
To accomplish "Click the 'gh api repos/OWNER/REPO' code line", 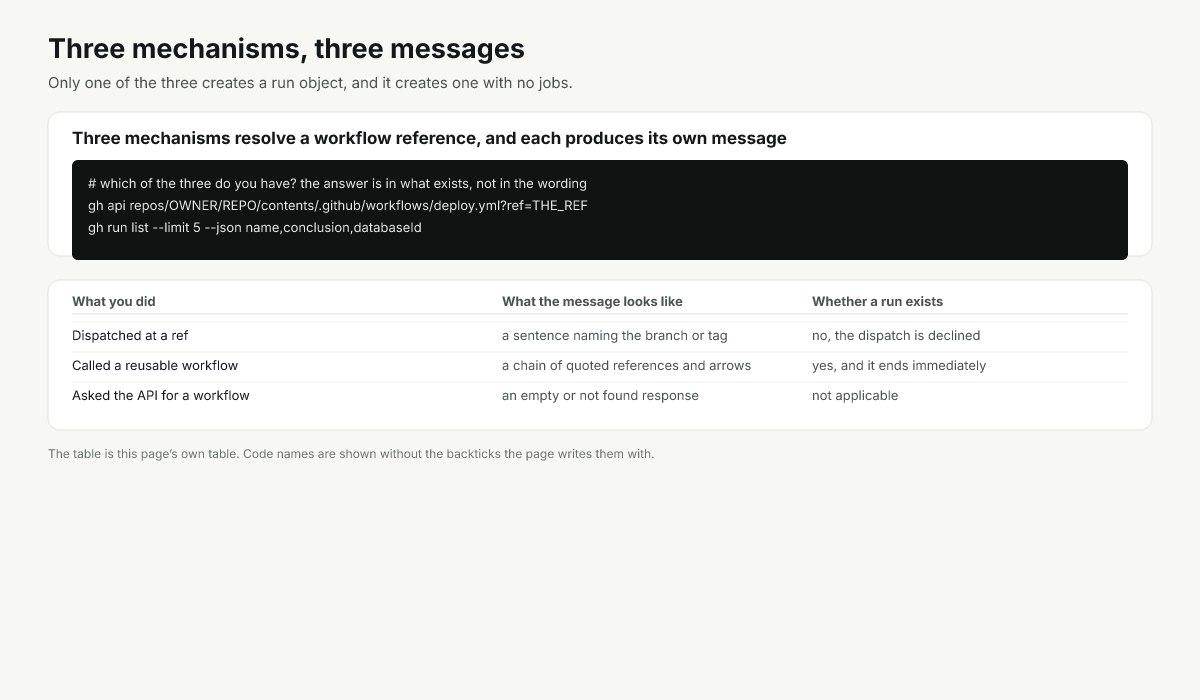I will [338, 206].
